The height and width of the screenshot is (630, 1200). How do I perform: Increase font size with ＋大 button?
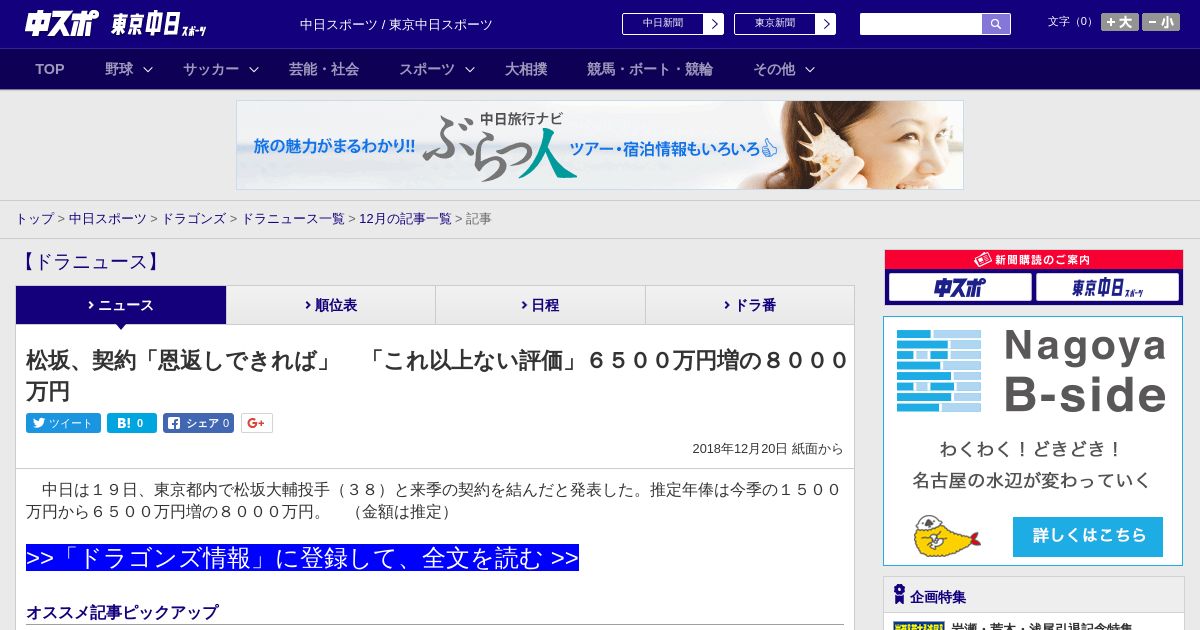click(1120, 22)
